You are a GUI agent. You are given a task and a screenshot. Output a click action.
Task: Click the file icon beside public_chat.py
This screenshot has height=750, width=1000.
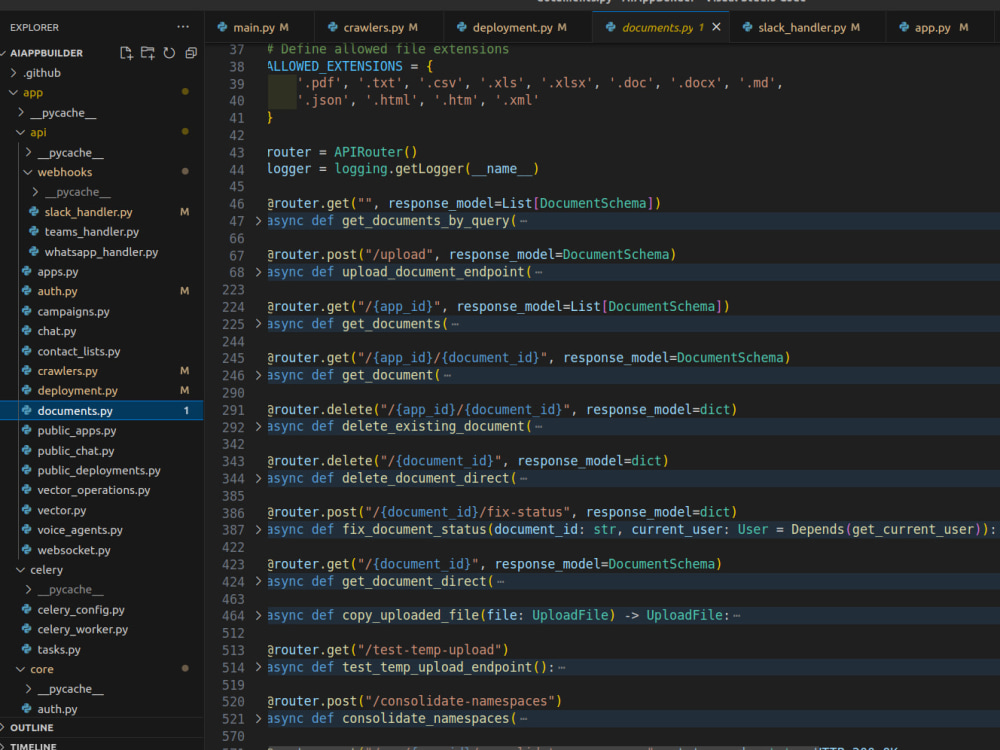(x=27, y=450)
